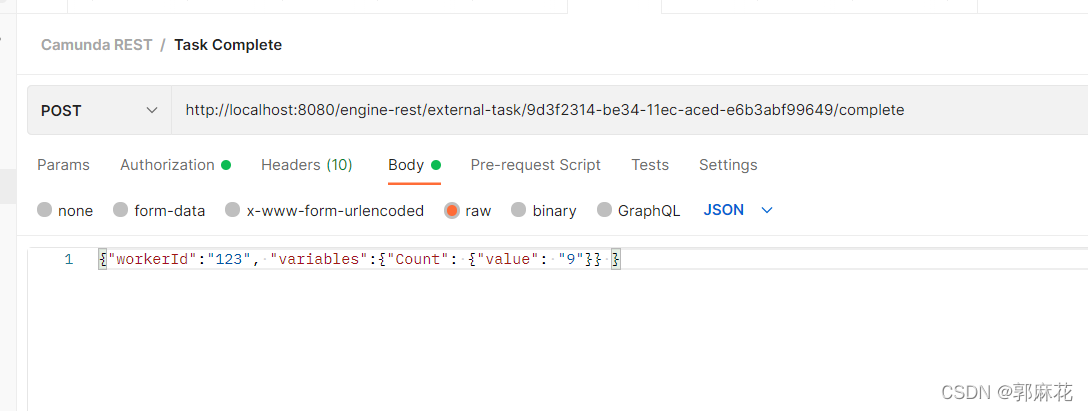Viewport: 1088px width, 411px height.
Task: Switch to the Tests tab
Action: coord(650,165)
